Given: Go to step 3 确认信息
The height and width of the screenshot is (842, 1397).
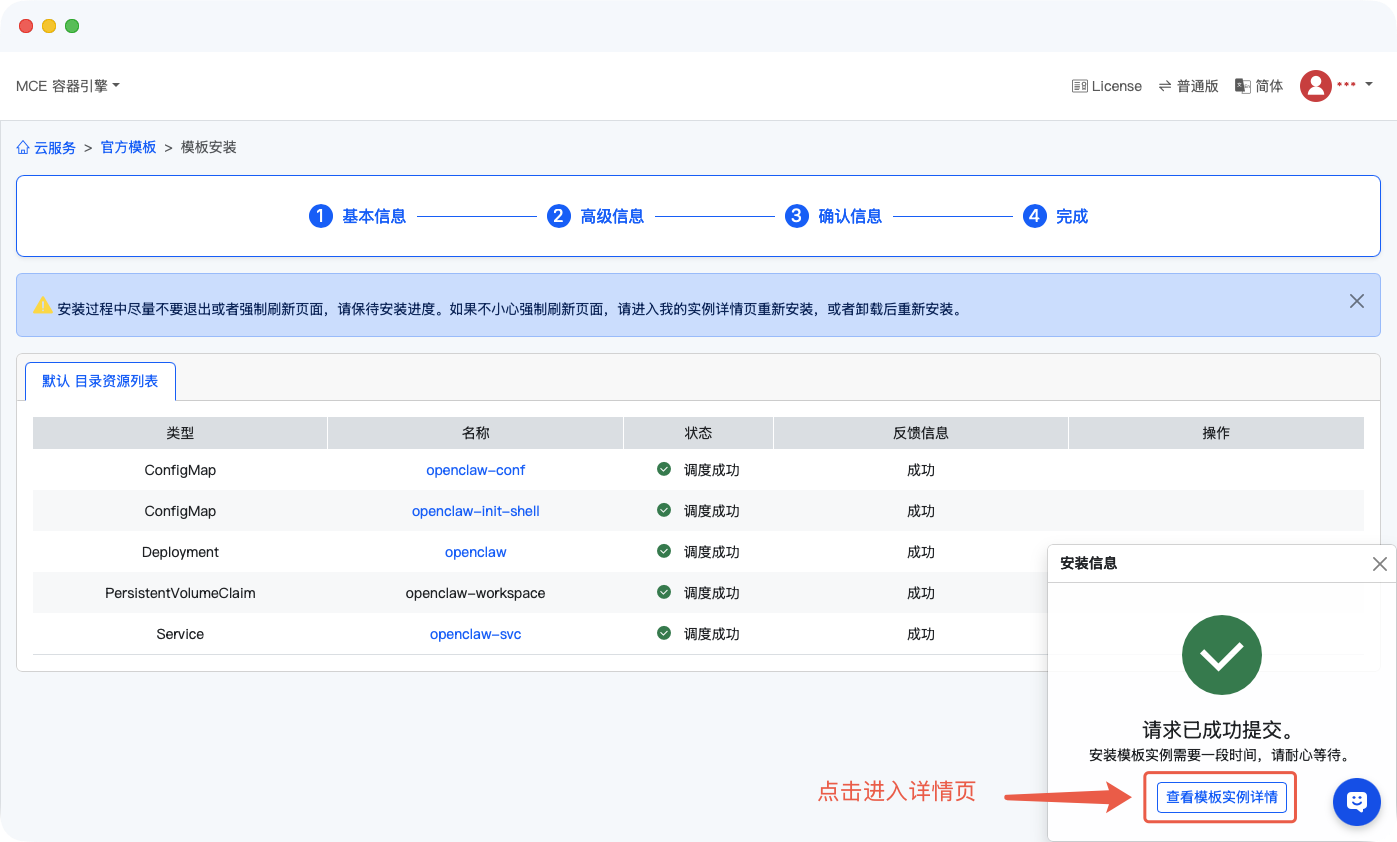Looking at the screenshot, I should 834,216.
